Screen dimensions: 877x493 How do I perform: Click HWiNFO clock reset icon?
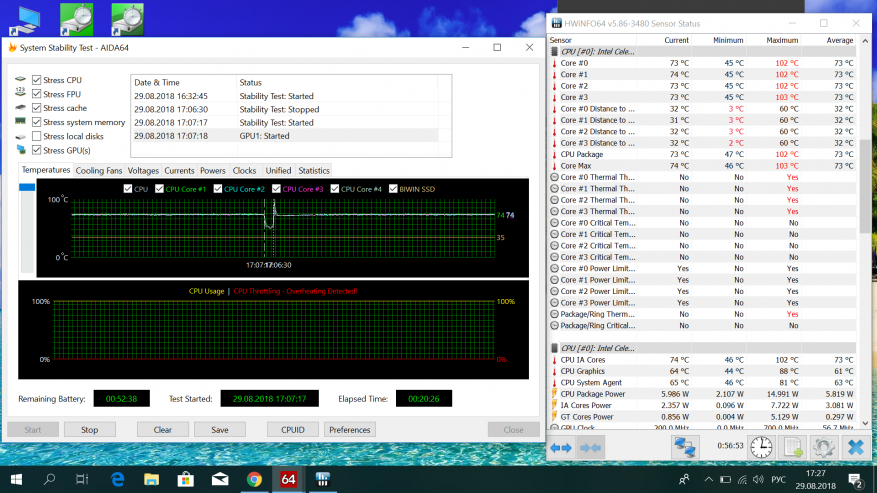(x=761, y=447)
